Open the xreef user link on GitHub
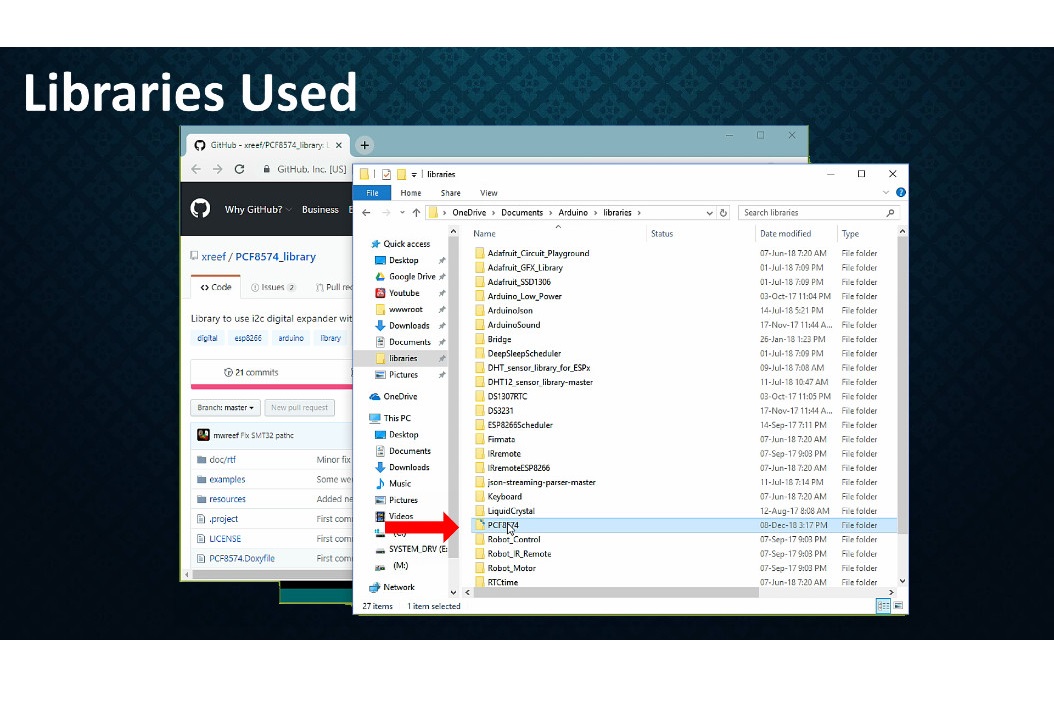Viewport: 1054px width, 704px height. coord(214,257)
